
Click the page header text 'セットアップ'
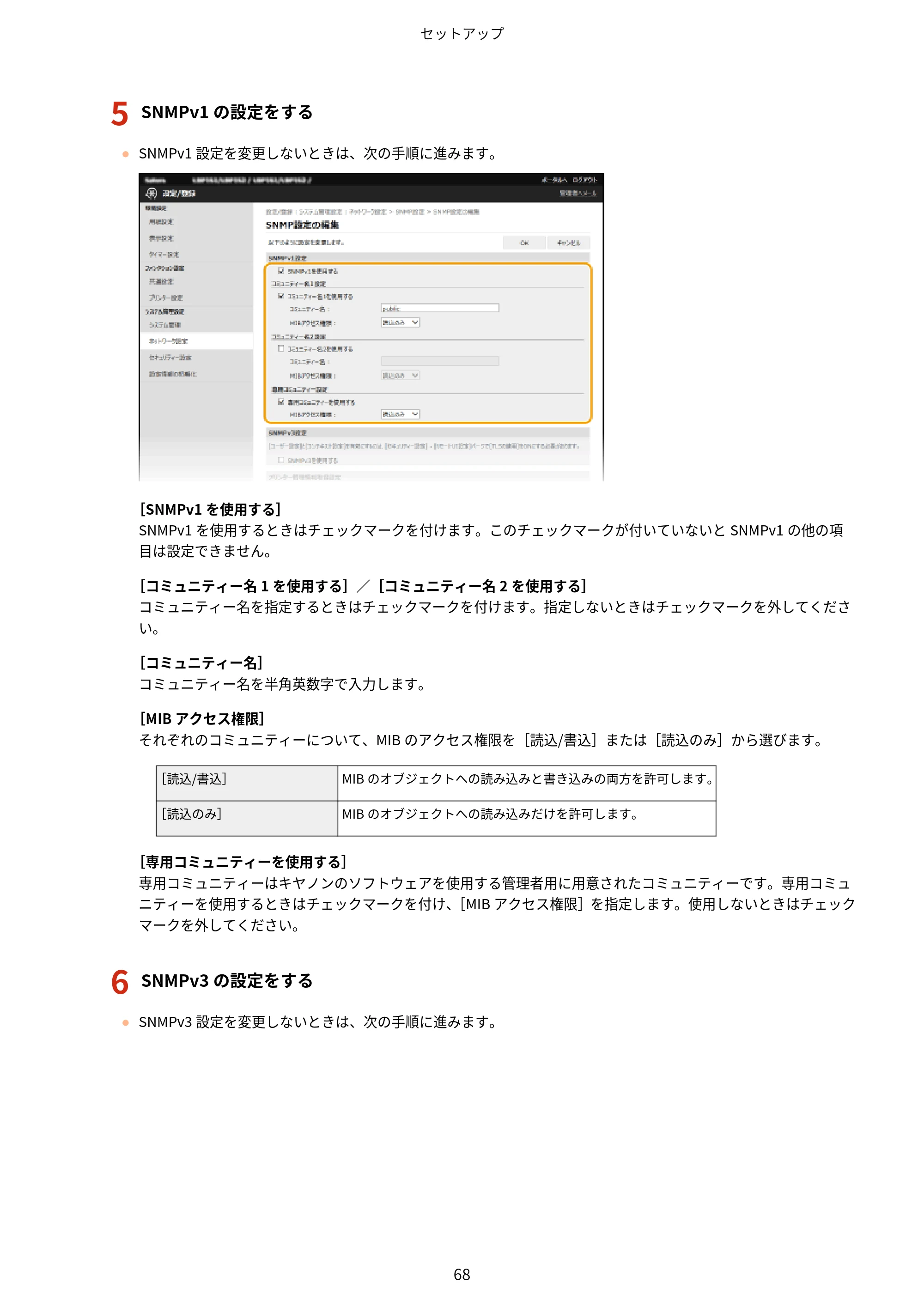pos(462,34)
